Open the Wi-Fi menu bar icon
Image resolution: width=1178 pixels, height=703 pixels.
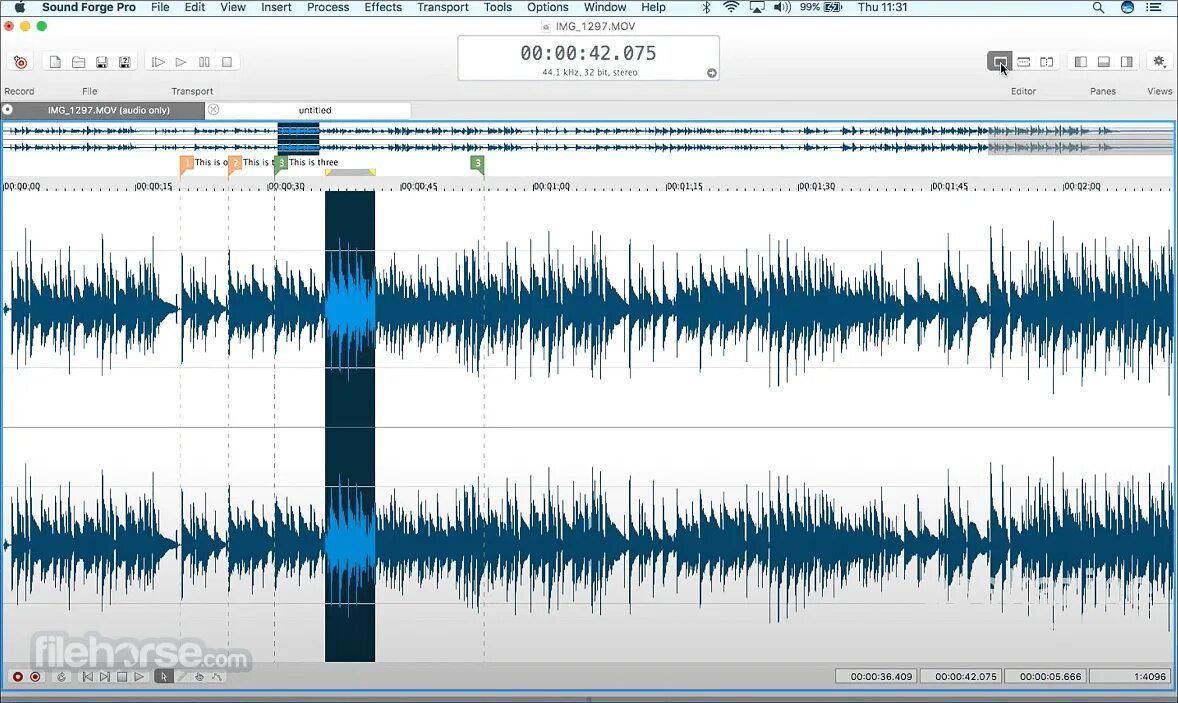point(730,8)
